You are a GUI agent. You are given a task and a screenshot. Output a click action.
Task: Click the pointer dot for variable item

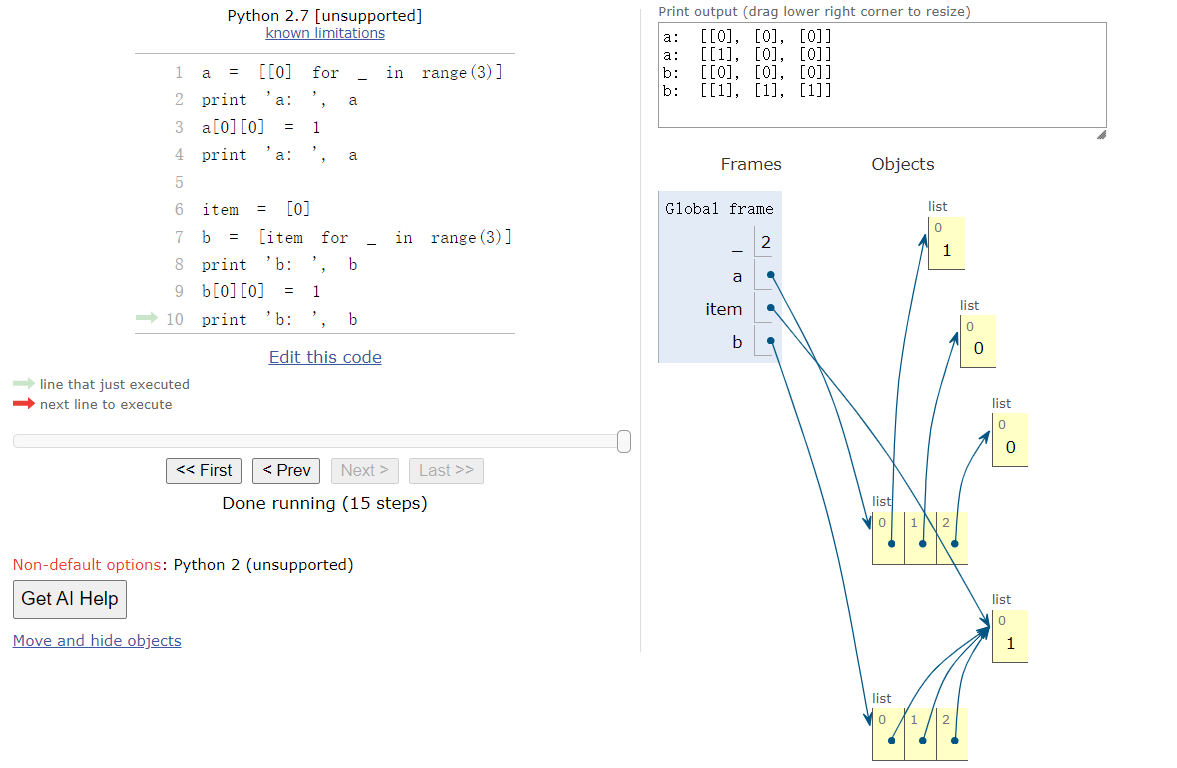tap(769, 309)
